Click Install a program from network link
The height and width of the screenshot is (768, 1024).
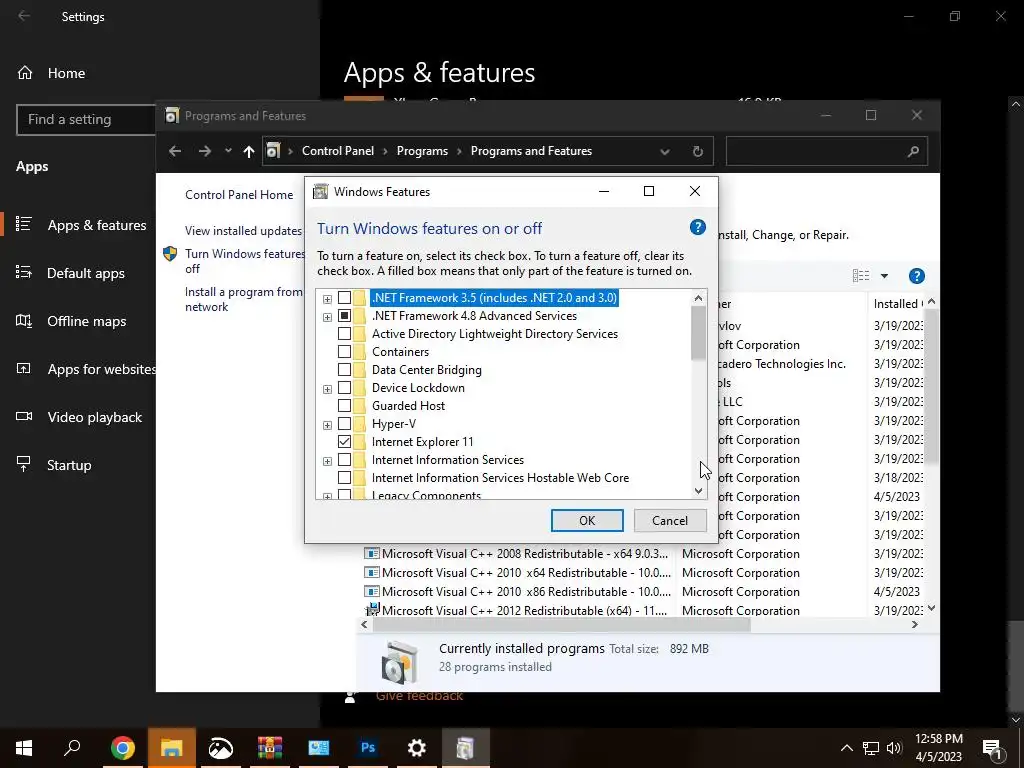[244, 299]
